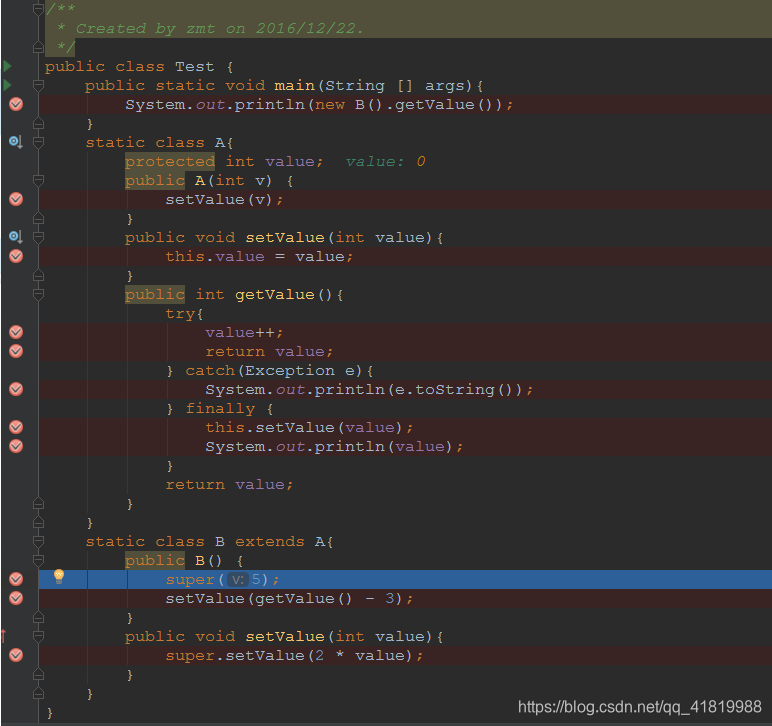Click 'getValue' in the method declaration
This screenshot has height=726, width=772.
pos(275,295)
